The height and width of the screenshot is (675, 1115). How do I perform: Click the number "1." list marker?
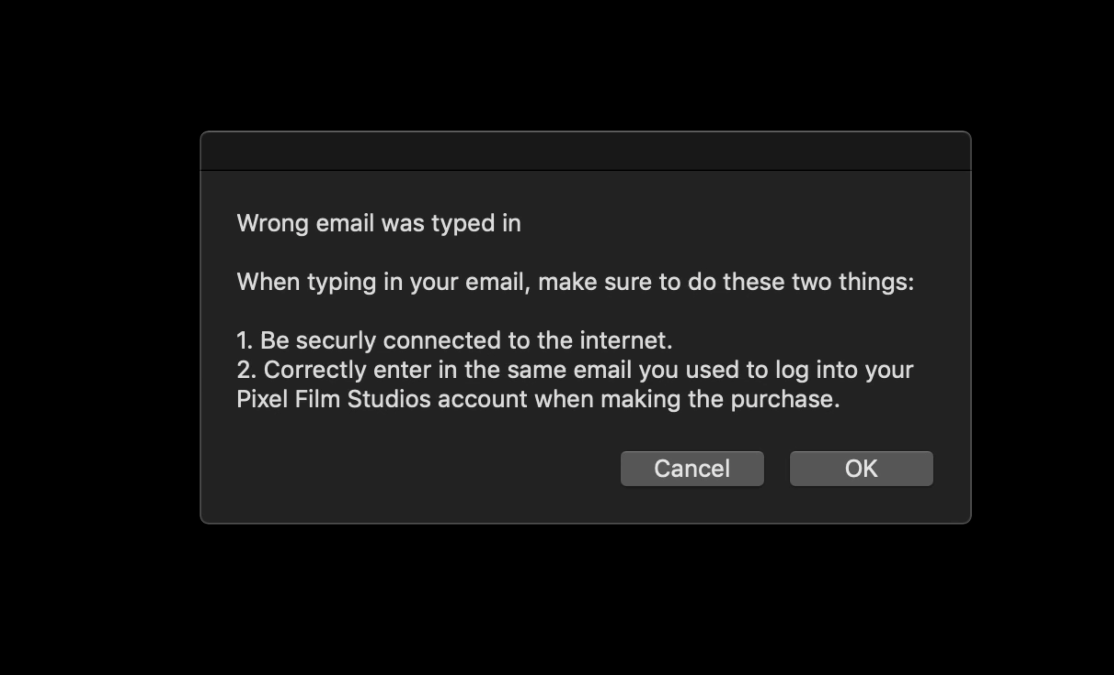point(245,341)
